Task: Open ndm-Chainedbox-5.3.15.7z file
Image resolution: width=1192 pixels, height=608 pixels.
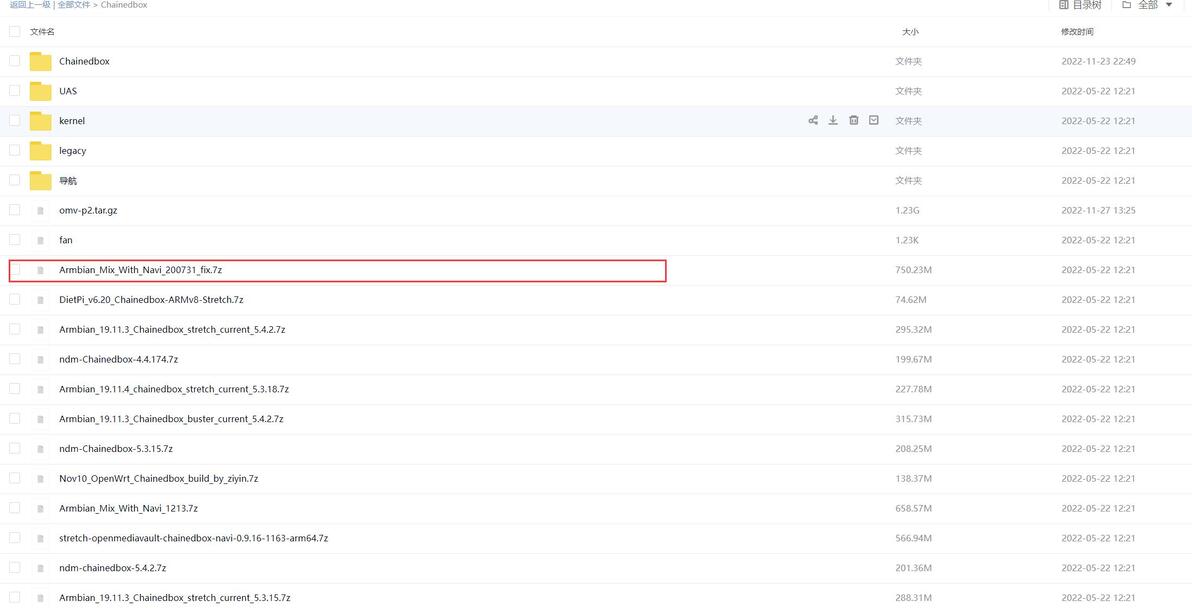Action: (x=116, y=448)
